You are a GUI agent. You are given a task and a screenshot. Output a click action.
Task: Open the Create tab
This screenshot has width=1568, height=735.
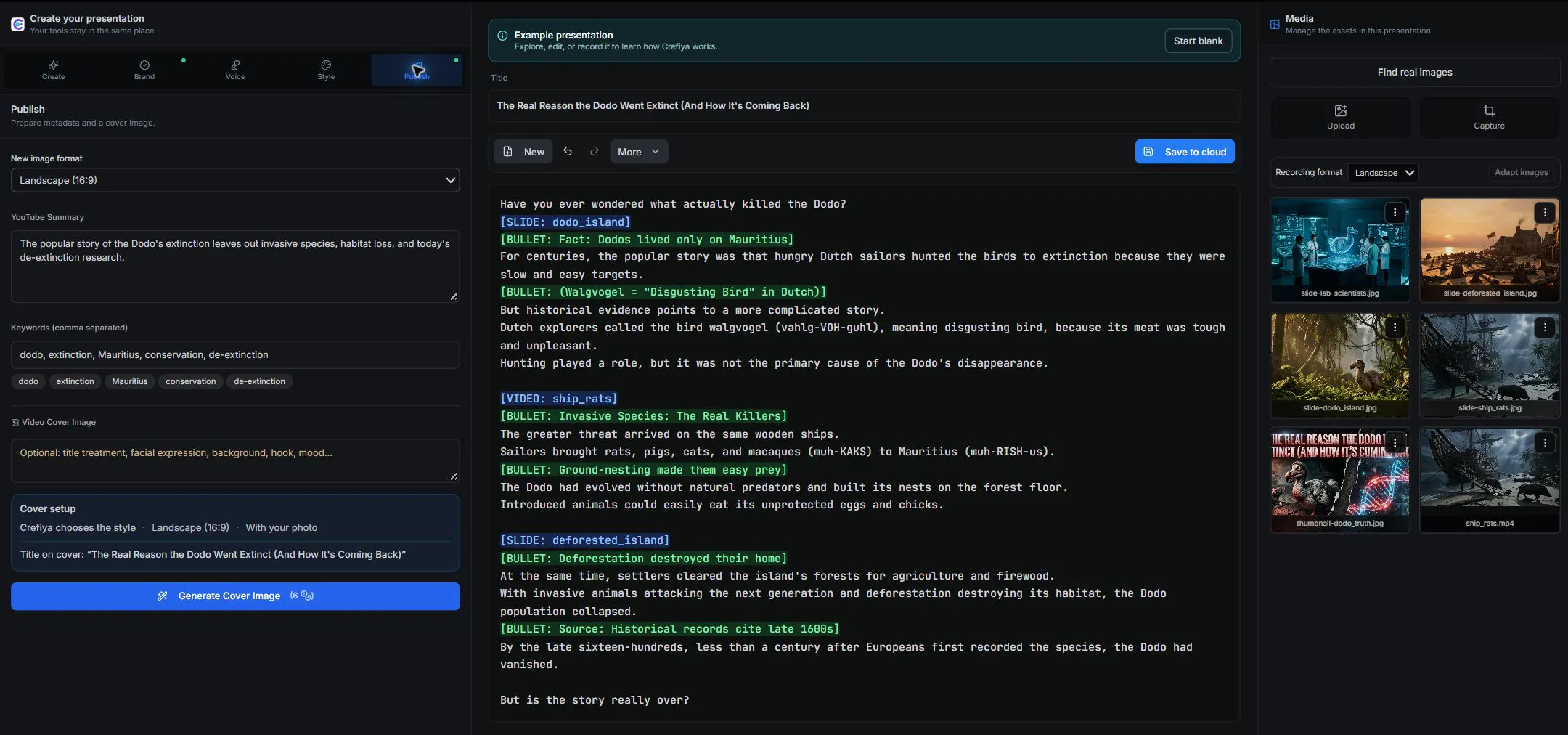53,70
